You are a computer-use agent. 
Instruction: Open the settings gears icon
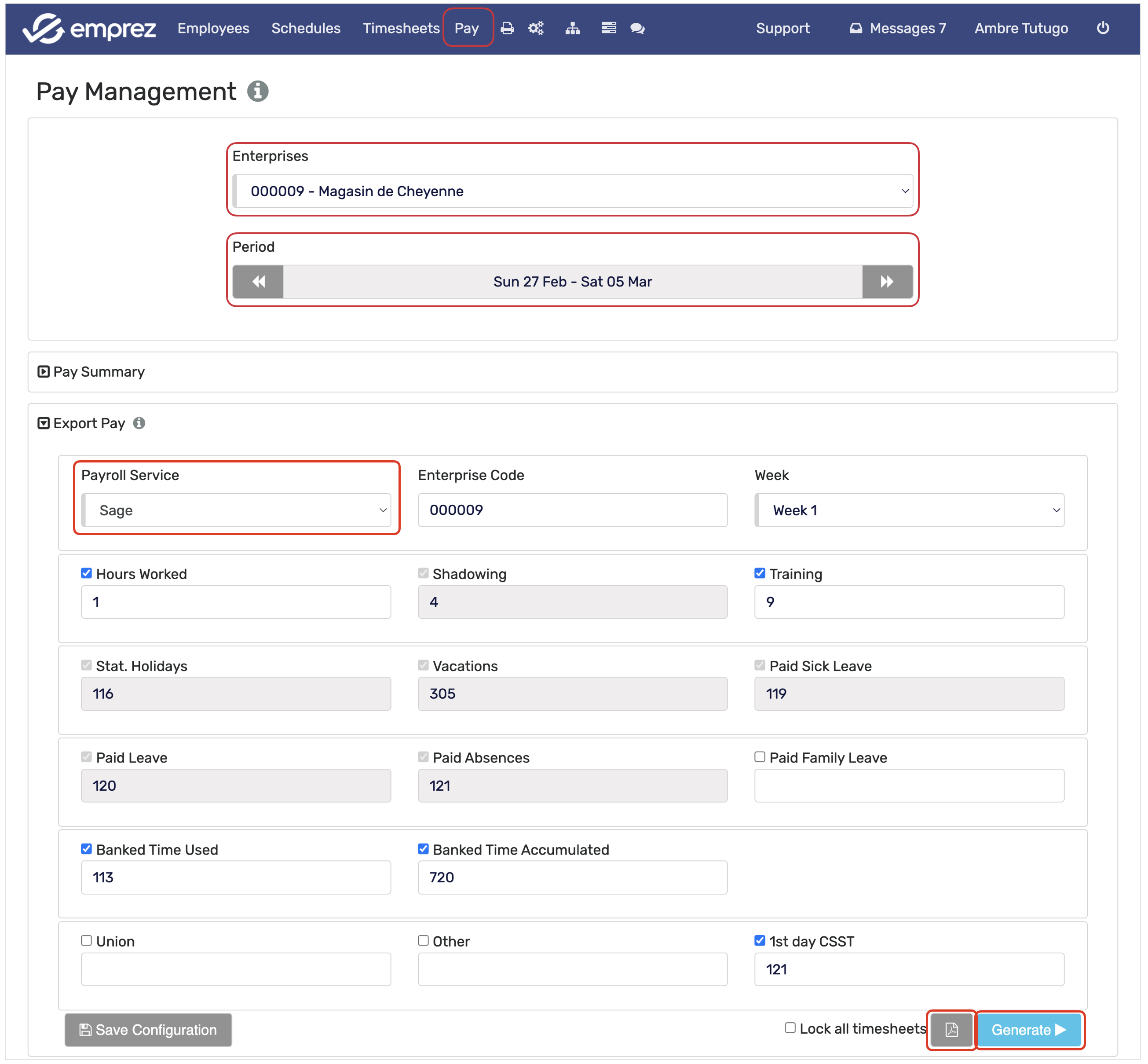tap(536, 28)
